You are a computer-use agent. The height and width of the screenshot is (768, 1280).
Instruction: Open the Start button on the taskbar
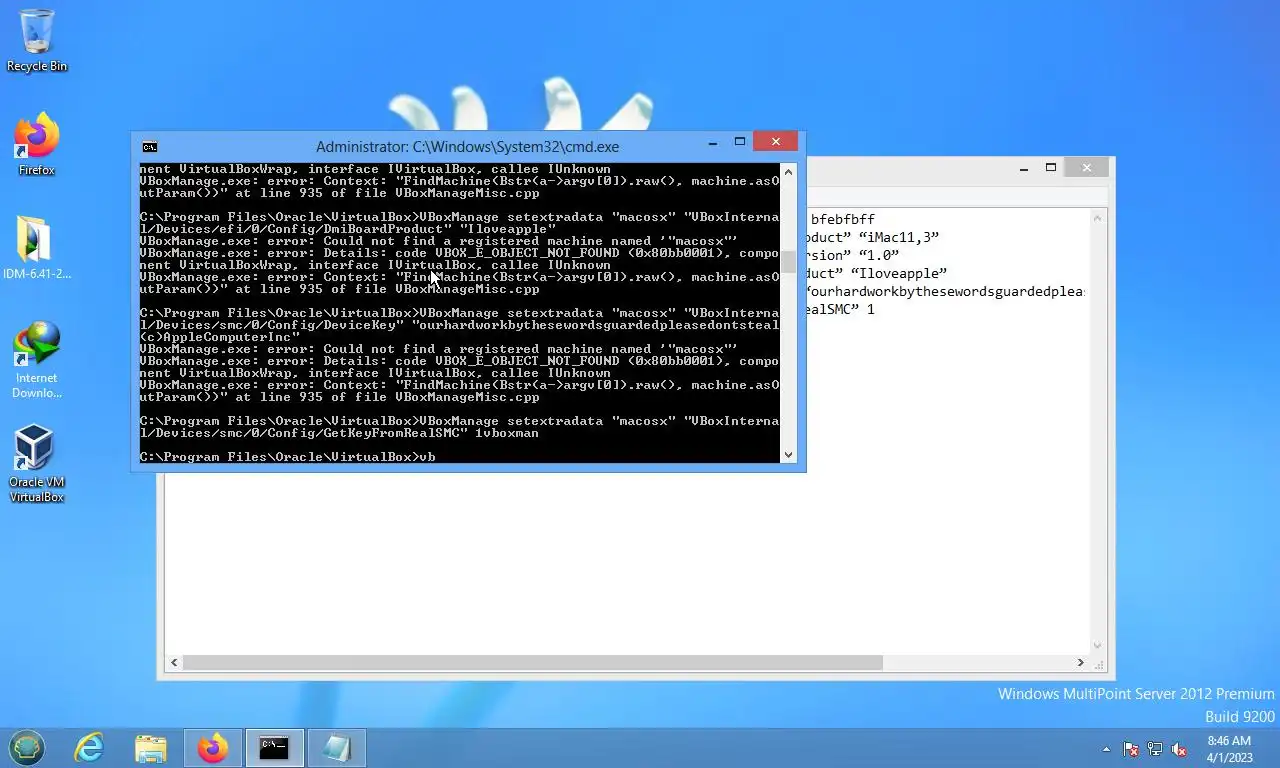point(27,748)
